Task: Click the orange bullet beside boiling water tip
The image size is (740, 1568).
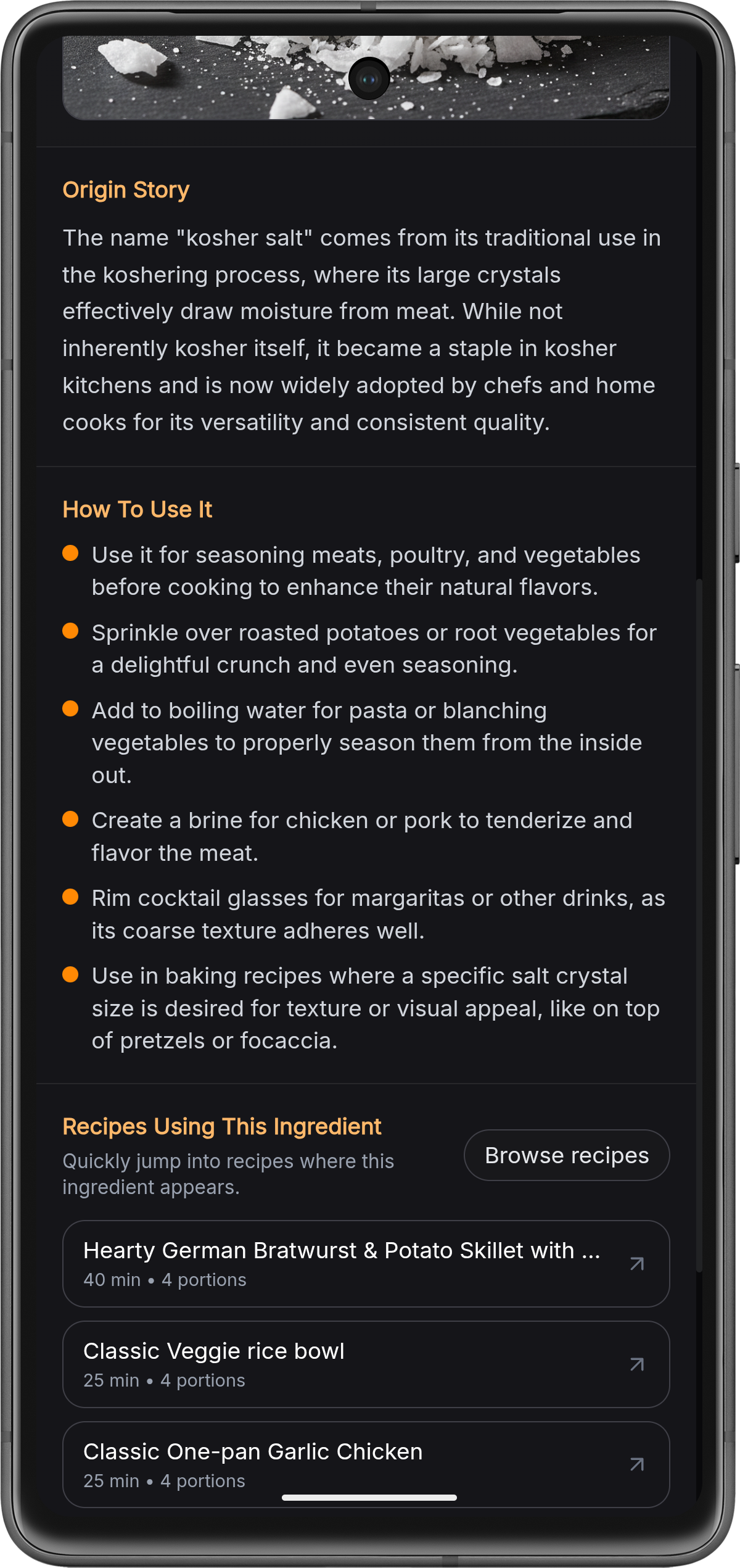Action: [70, 708]
